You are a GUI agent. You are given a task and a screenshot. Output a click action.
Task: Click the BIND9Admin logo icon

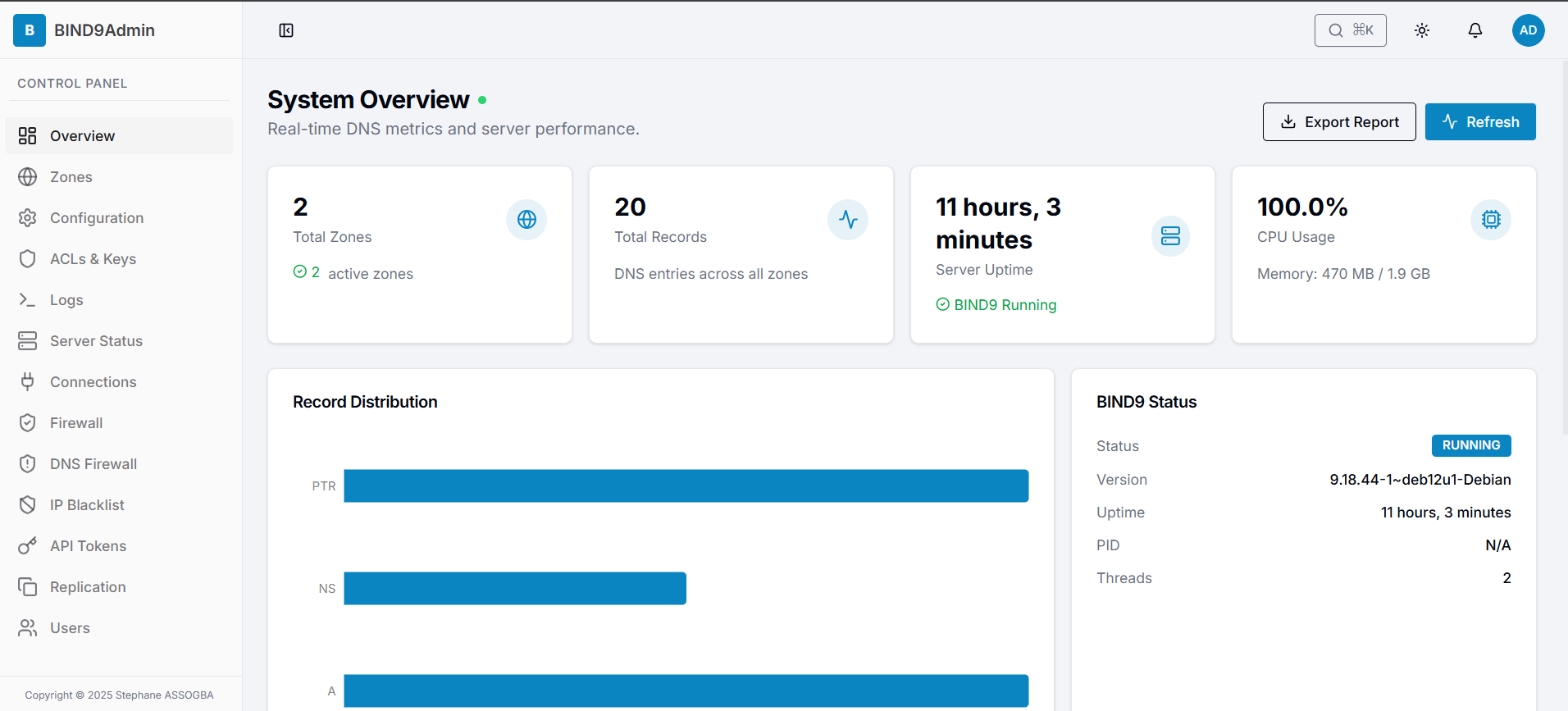click(30, 30)
